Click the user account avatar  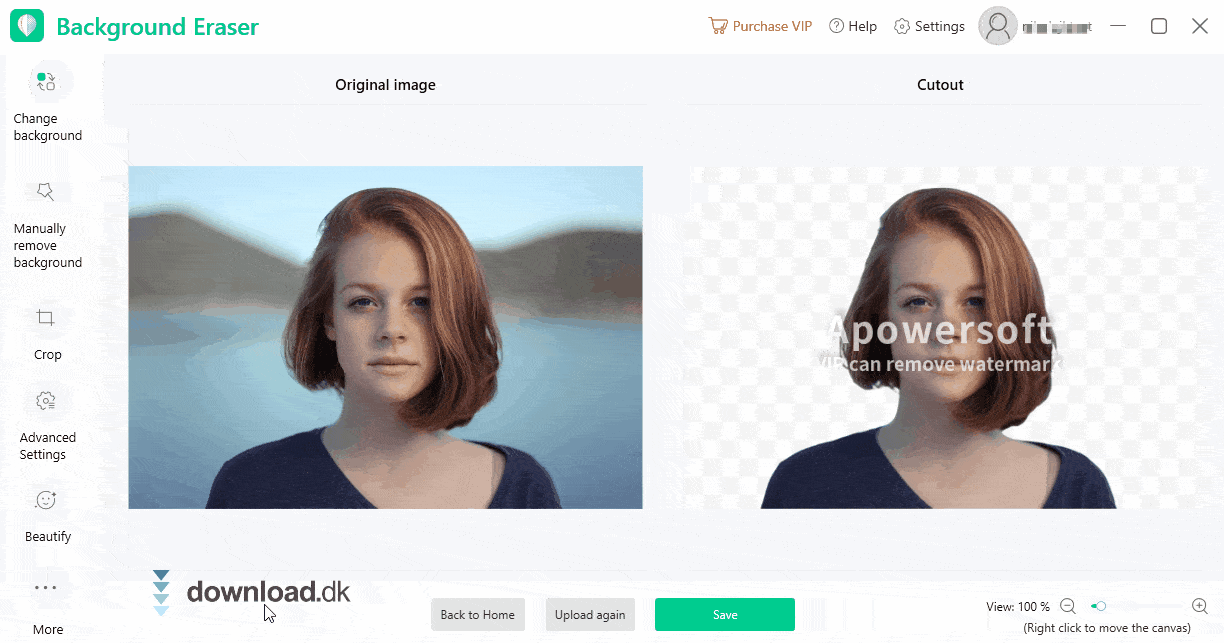997,26
